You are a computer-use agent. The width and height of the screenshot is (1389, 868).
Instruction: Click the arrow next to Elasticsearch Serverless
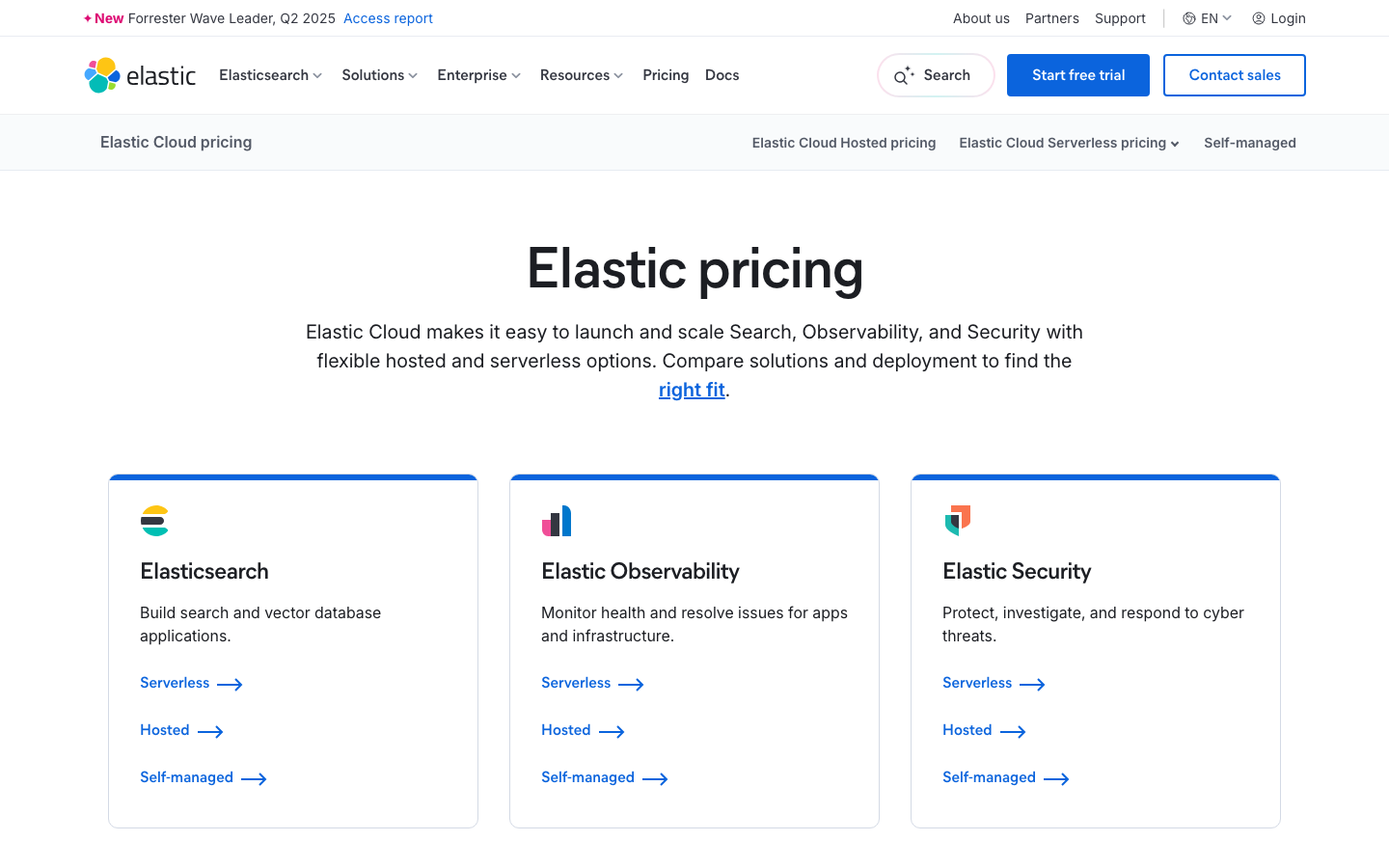pyautogui.click(x=230, y=684)
